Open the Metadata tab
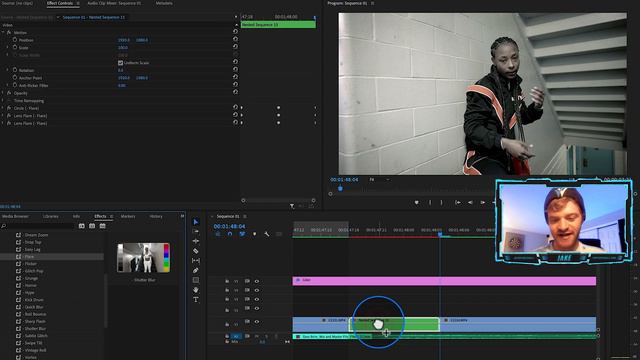640x360 pixels. (164, 3)
